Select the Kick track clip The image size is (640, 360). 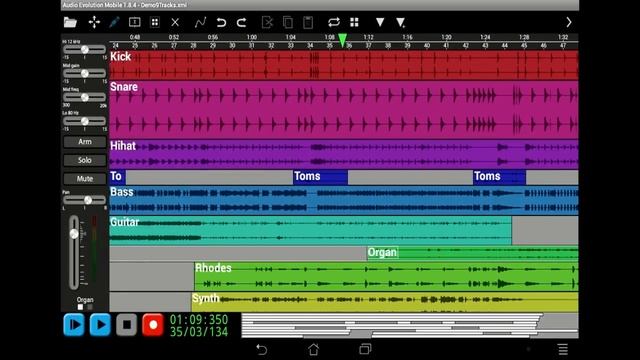[x=344, y=65]
